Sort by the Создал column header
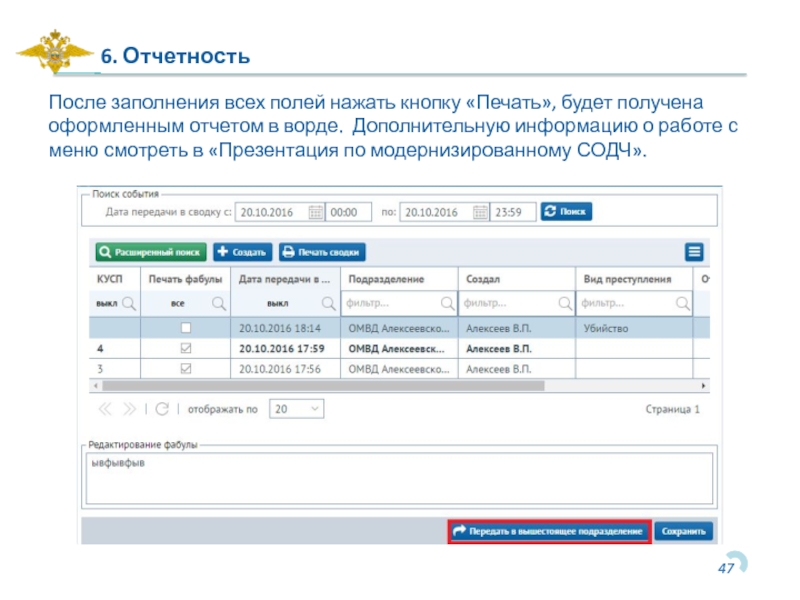 click(x=517, y=279)
